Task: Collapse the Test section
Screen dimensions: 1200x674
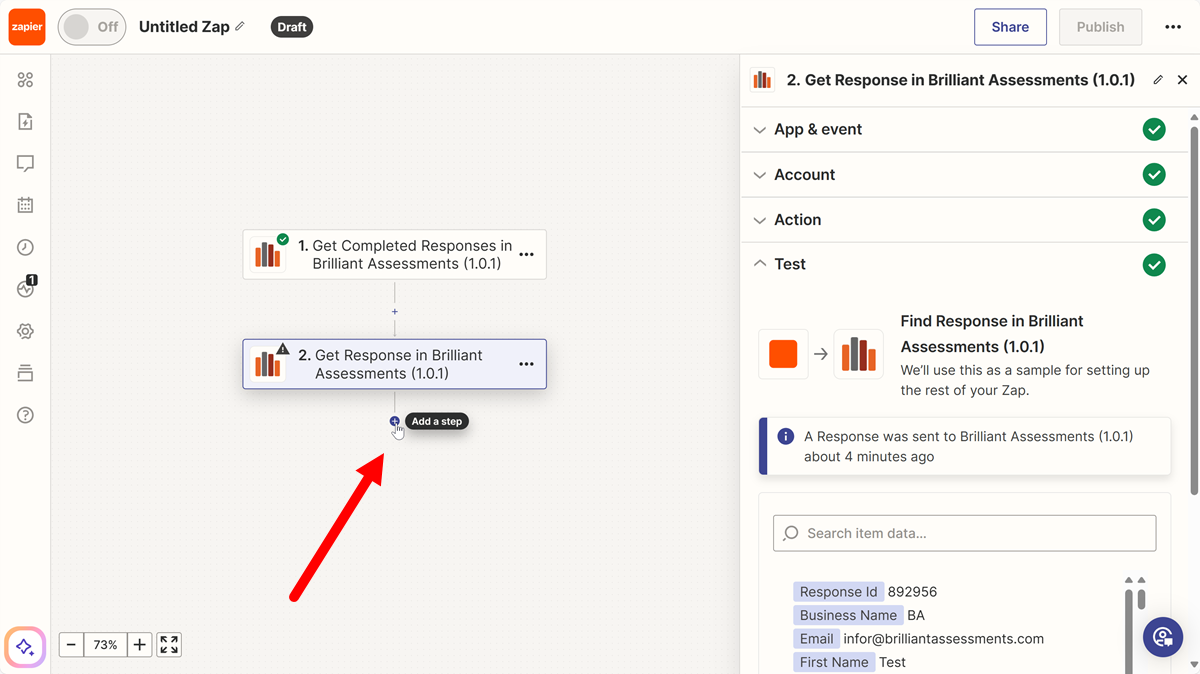Action: coord(791,263)
